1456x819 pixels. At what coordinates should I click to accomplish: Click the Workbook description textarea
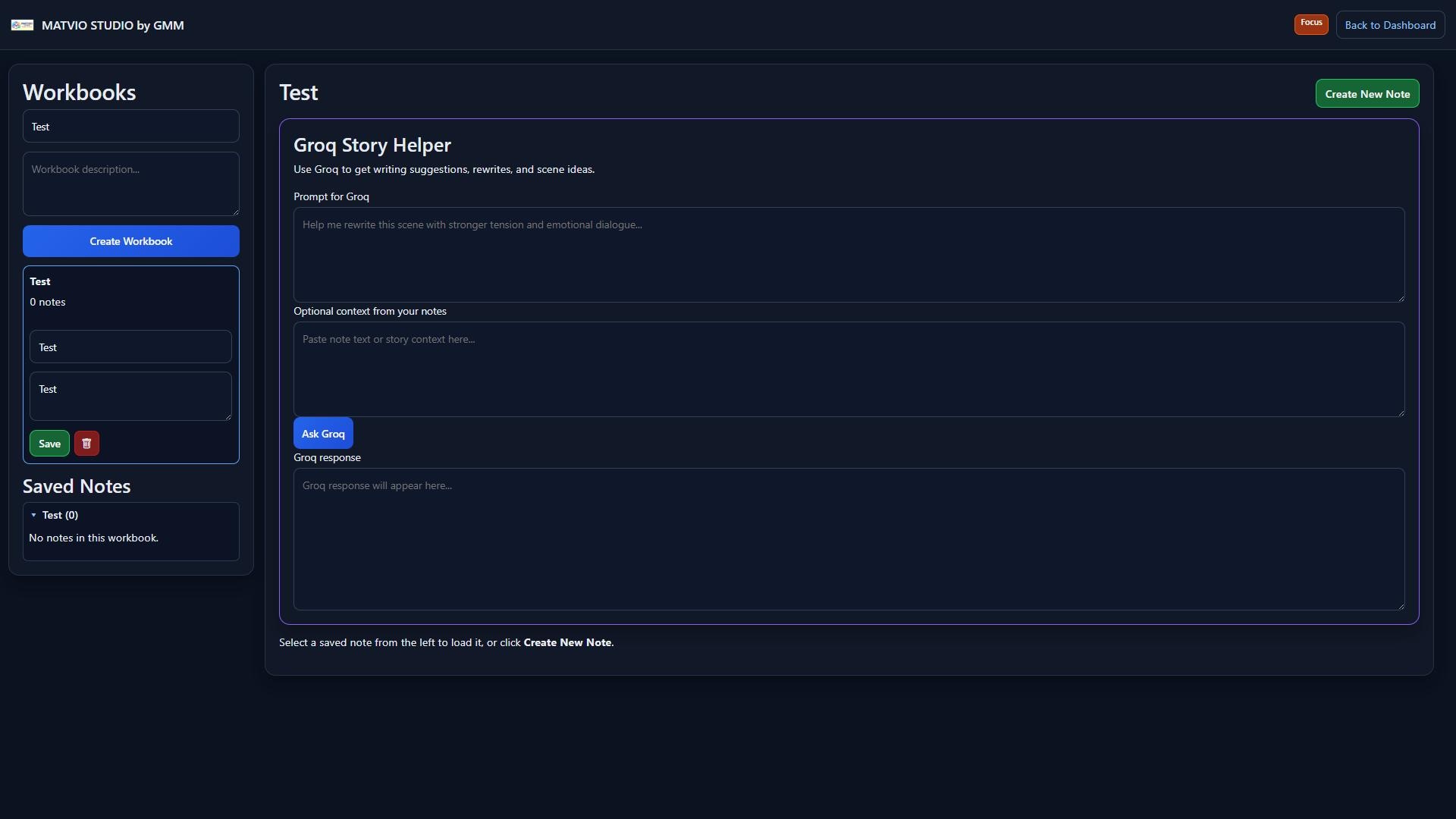(x=131, y=184)
